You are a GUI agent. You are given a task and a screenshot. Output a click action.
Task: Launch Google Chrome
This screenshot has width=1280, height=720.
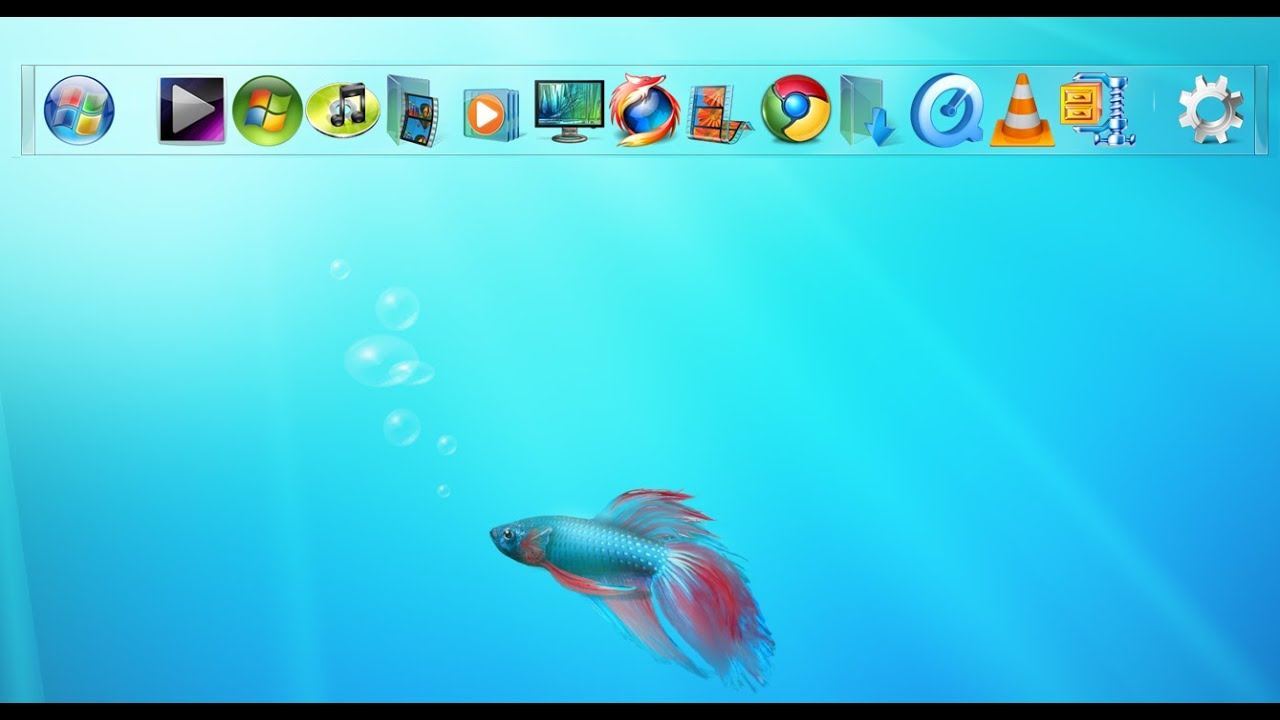coord(796,110)
